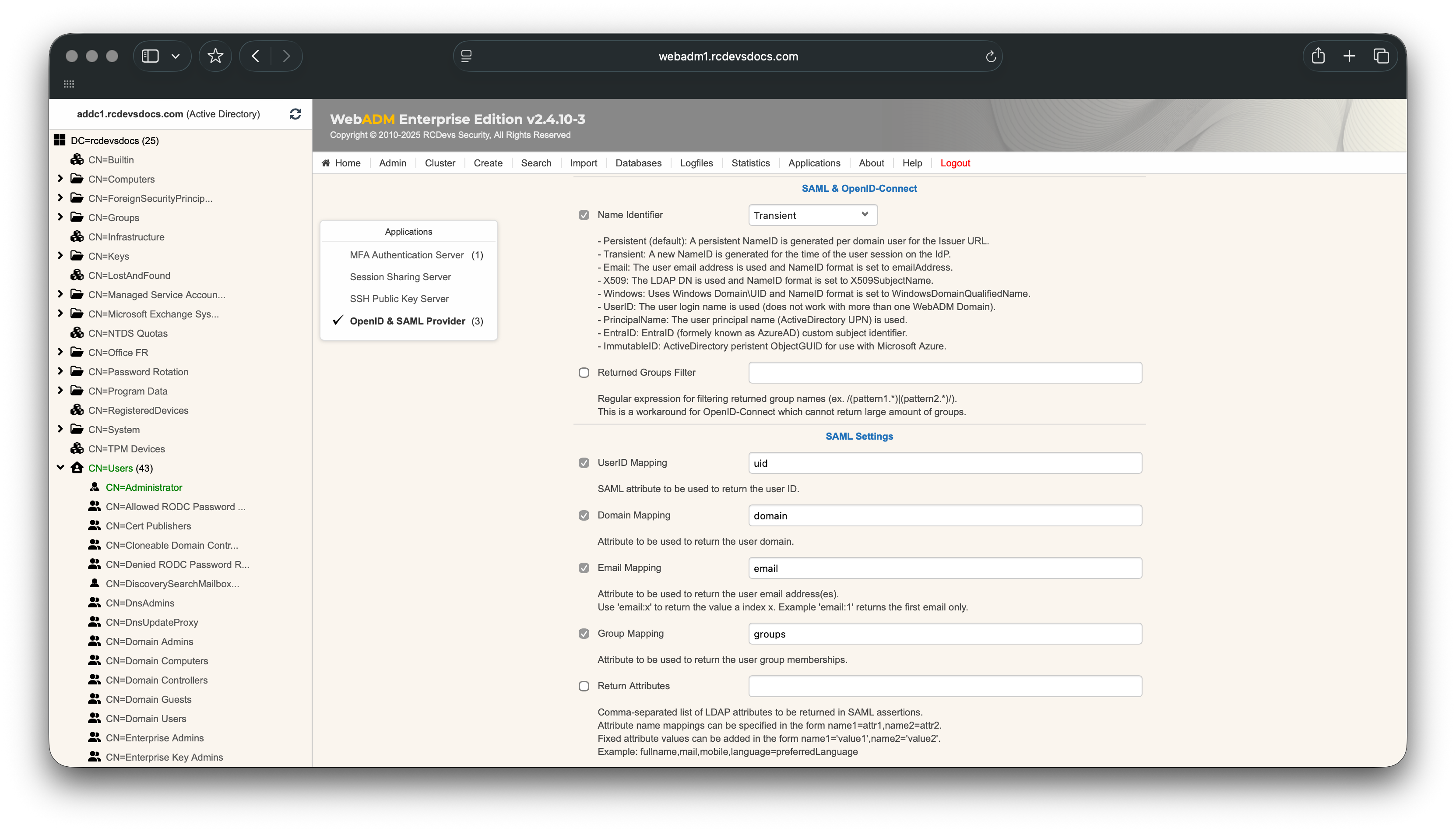Click the checkmark icon beside OpenID & SAML Provider
Screen dimensions: 1456x832
337,321
